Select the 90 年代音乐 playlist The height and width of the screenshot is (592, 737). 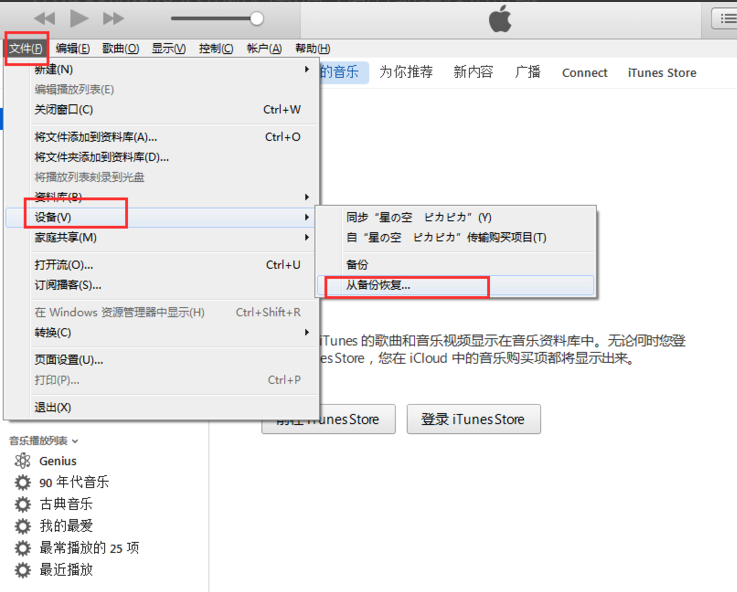[74, 483]
